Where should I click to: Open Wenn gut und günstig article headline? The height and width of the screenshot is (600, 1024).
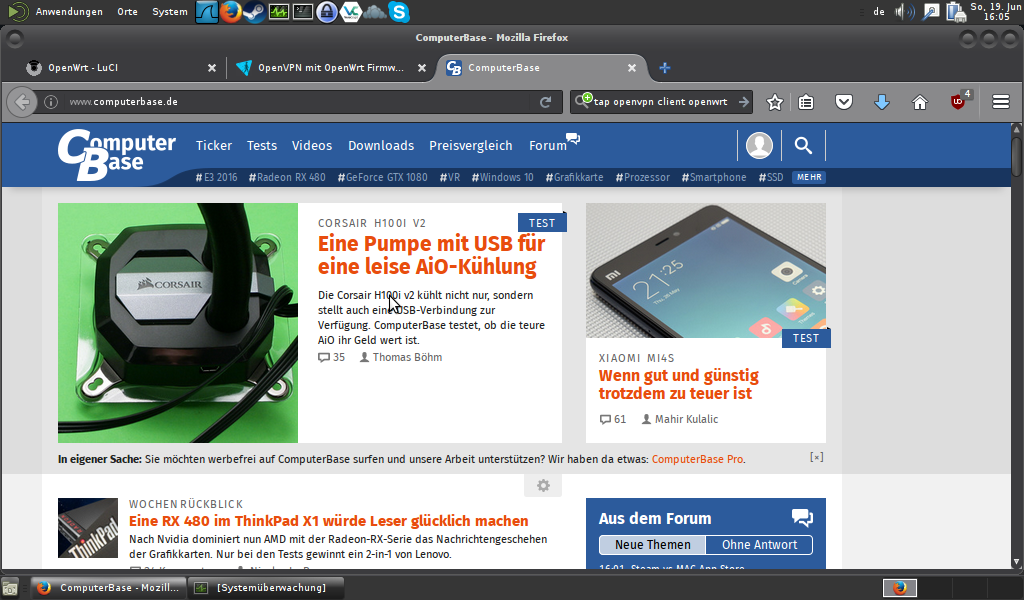(x=679, y=385)
